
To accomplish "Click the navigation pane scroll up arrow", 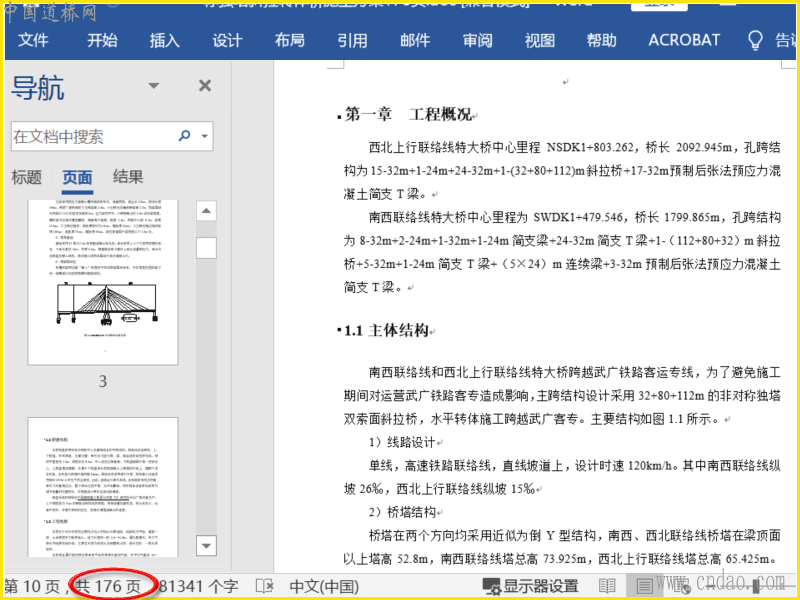I will point(206,211).
